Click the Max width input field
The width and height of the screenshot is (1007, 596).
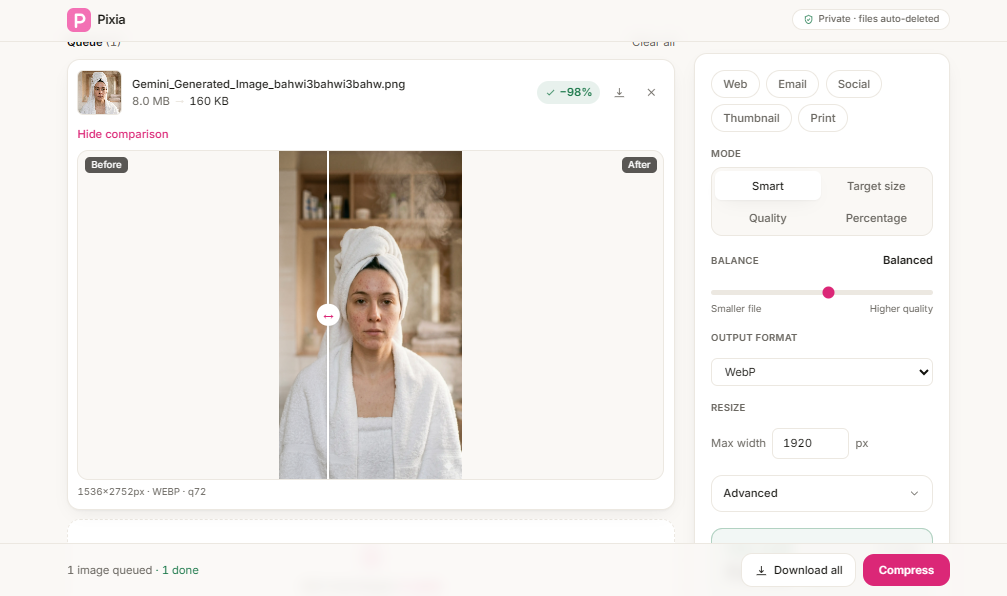click(x=810, y=443)
